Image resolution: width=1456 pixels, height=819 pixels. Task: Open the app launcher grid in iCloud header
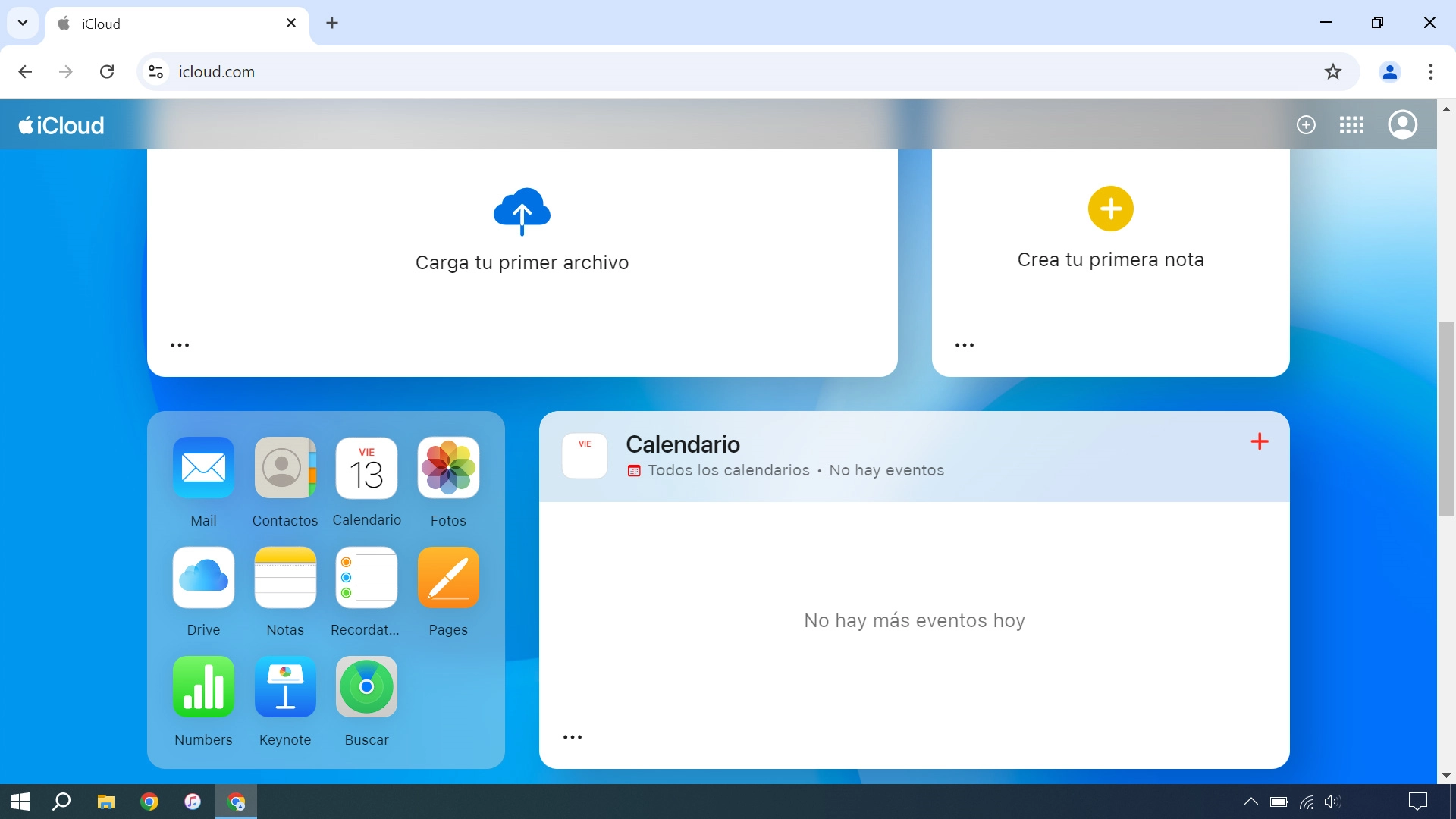tap(1351, 125)
